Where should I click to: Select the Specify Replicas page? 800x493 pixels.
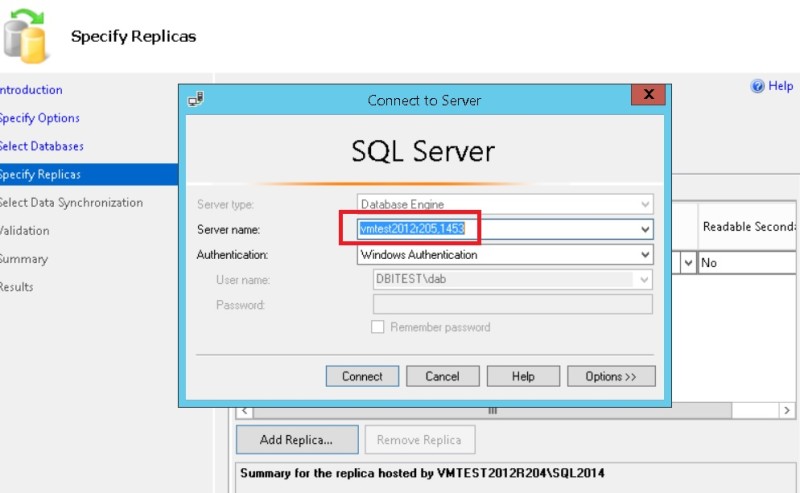89,175
